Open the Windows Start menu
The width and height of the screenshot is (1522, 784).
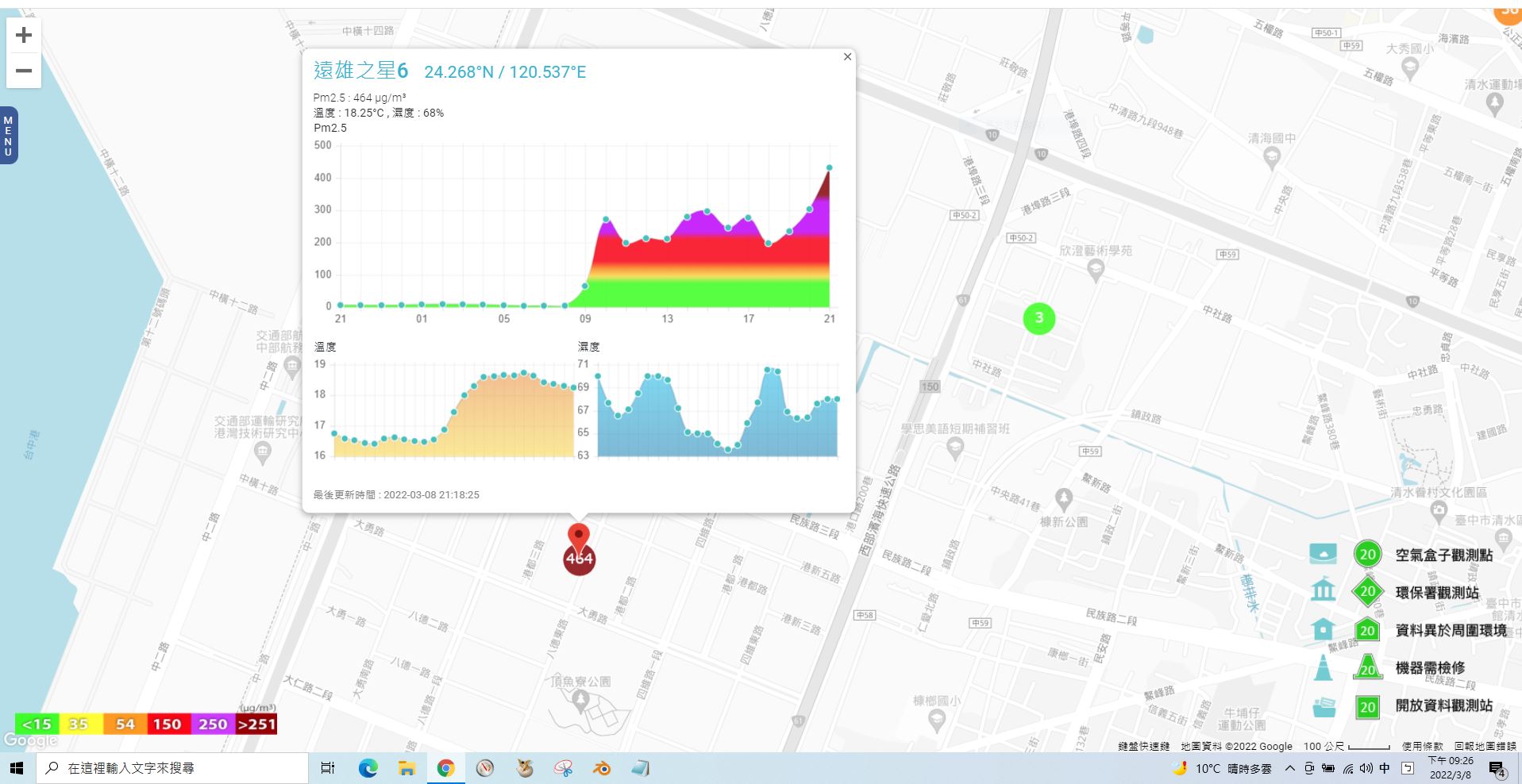tap(17, 768)
